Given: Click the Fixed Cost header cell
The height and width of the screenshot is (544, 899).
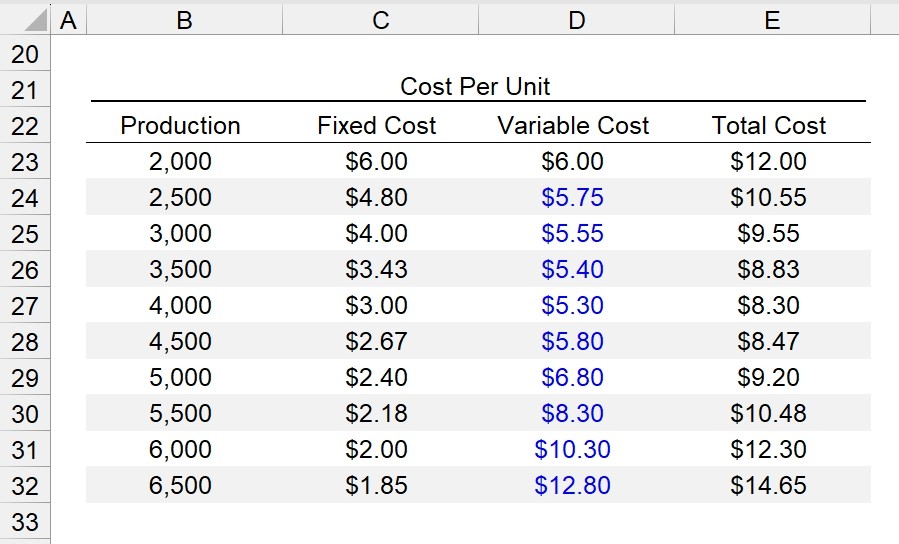Looking at the screenshot, I should [x=380, y=126].
